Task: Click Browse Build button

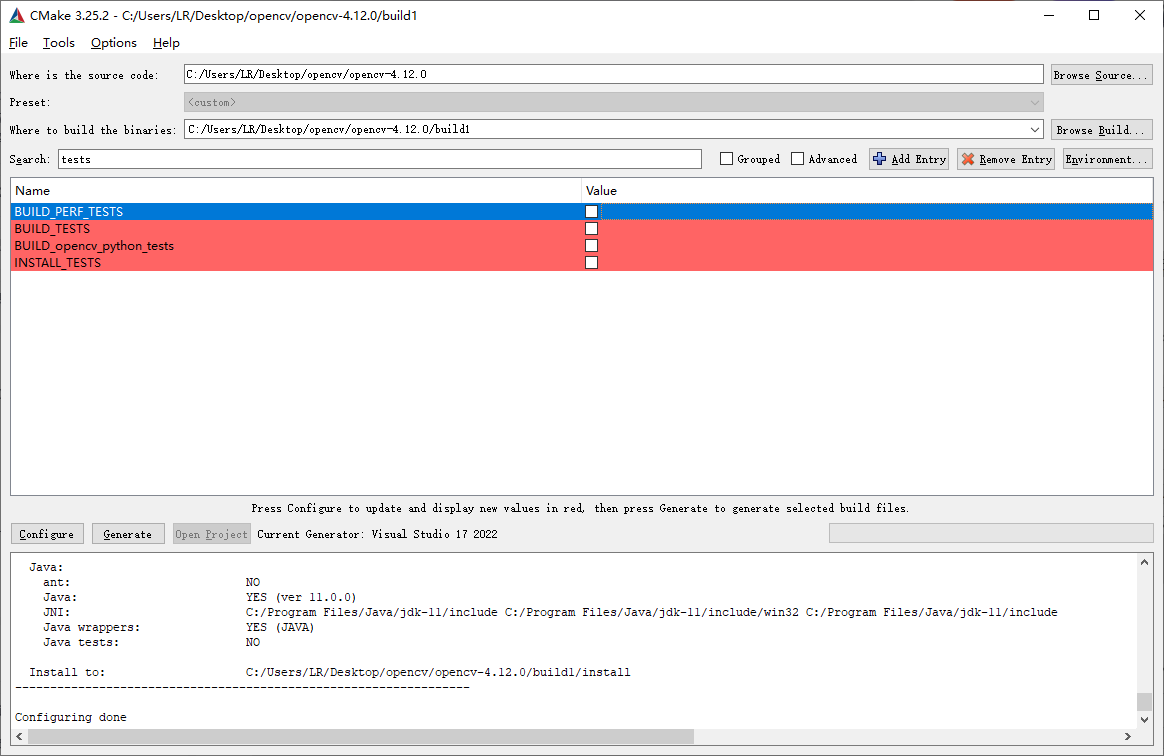Action: pos(1102,130)
